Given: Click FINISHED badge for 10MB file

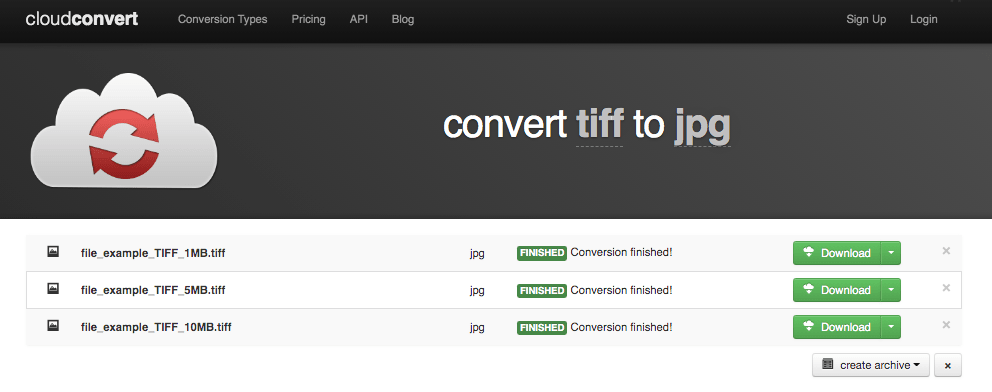Looking at the screenshot, I should pos(542,328).
